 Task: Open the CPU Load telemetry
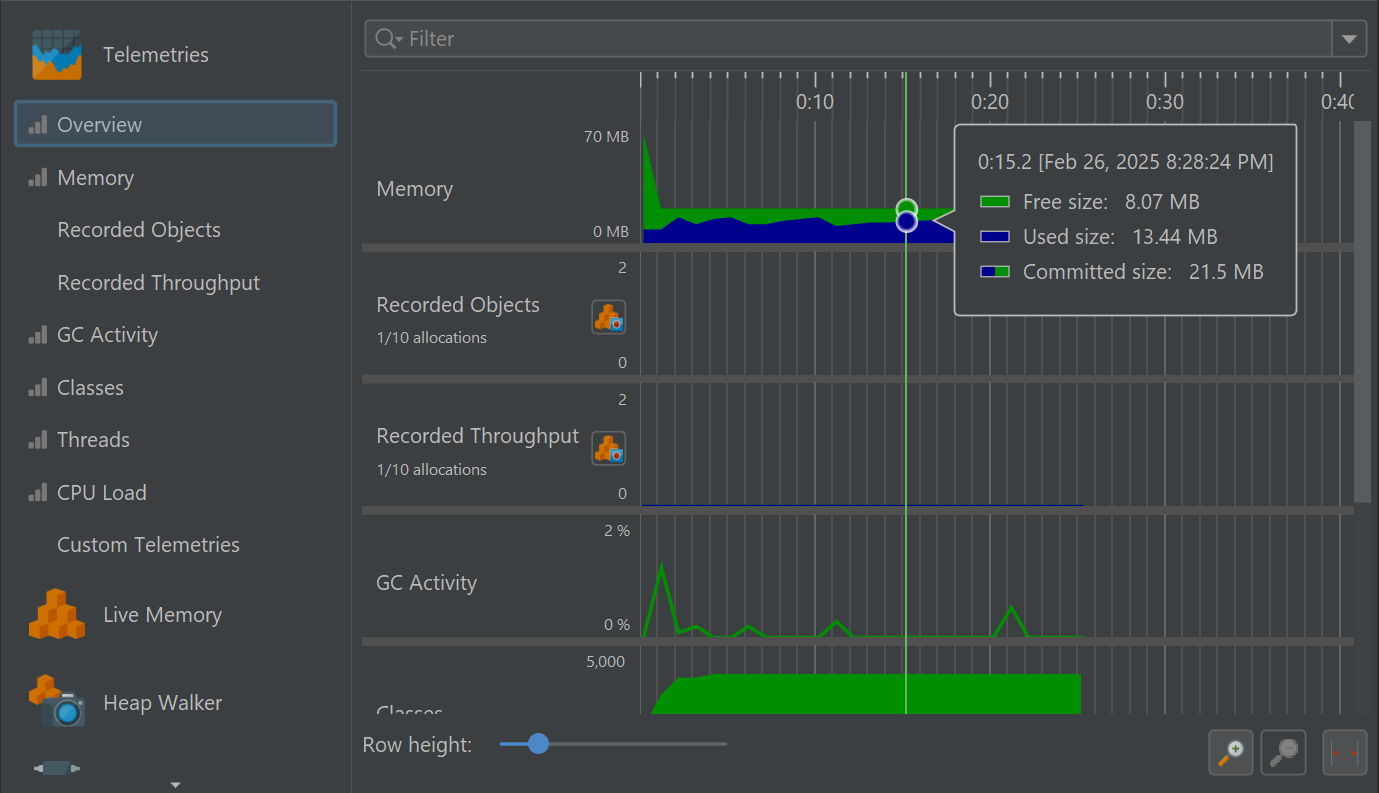[101, 493]
